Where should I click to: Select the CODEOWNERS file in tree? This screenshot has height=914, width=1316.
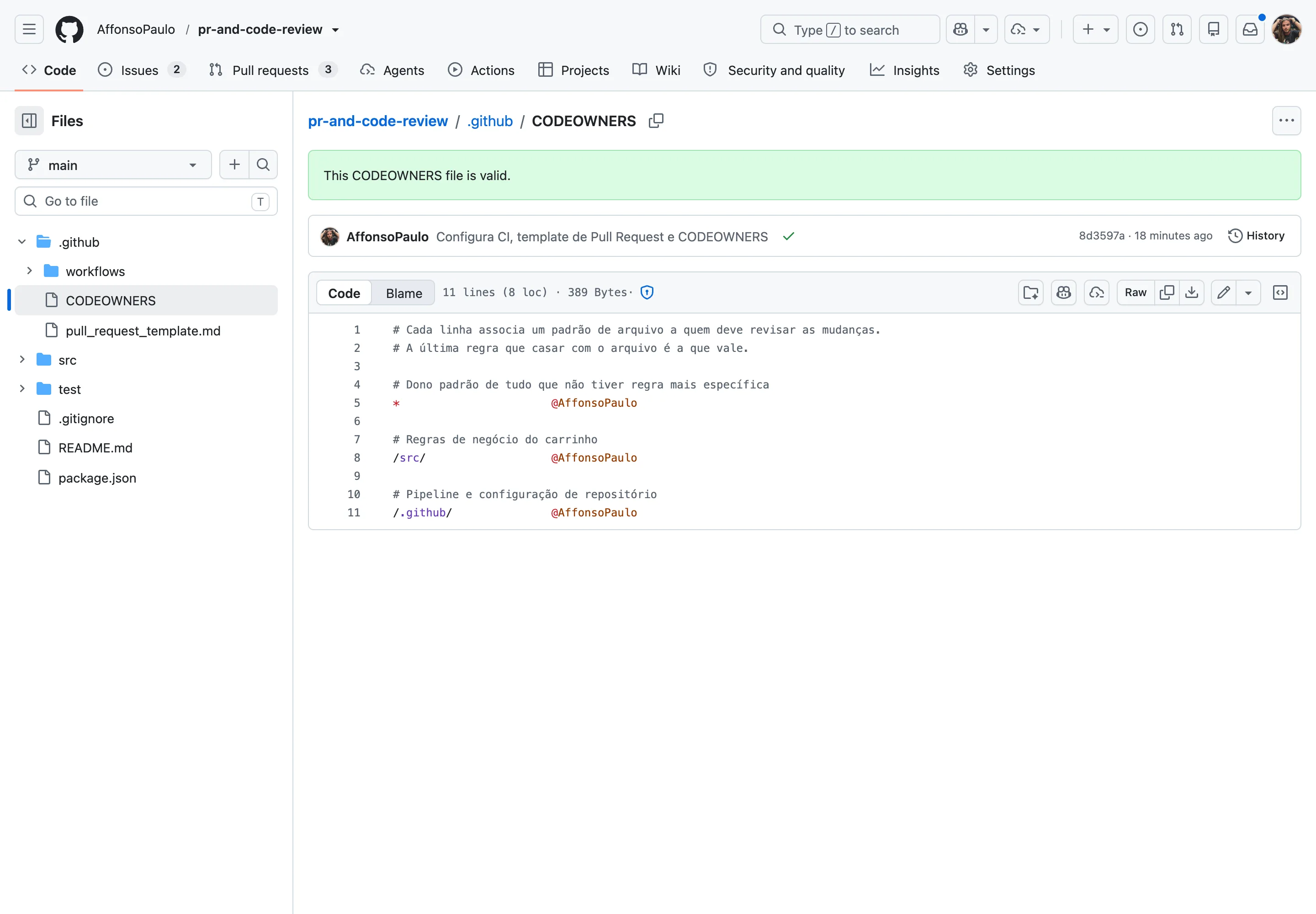pyautogui.click(x=146, y=300)
